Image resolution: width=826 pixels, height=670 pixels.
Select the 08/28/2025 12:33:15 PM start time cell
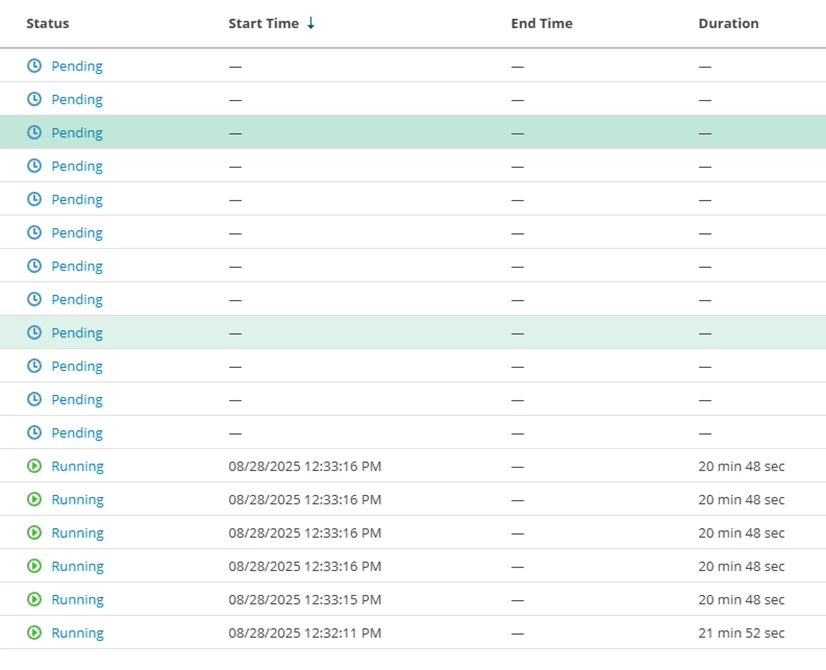click(305, 600)
